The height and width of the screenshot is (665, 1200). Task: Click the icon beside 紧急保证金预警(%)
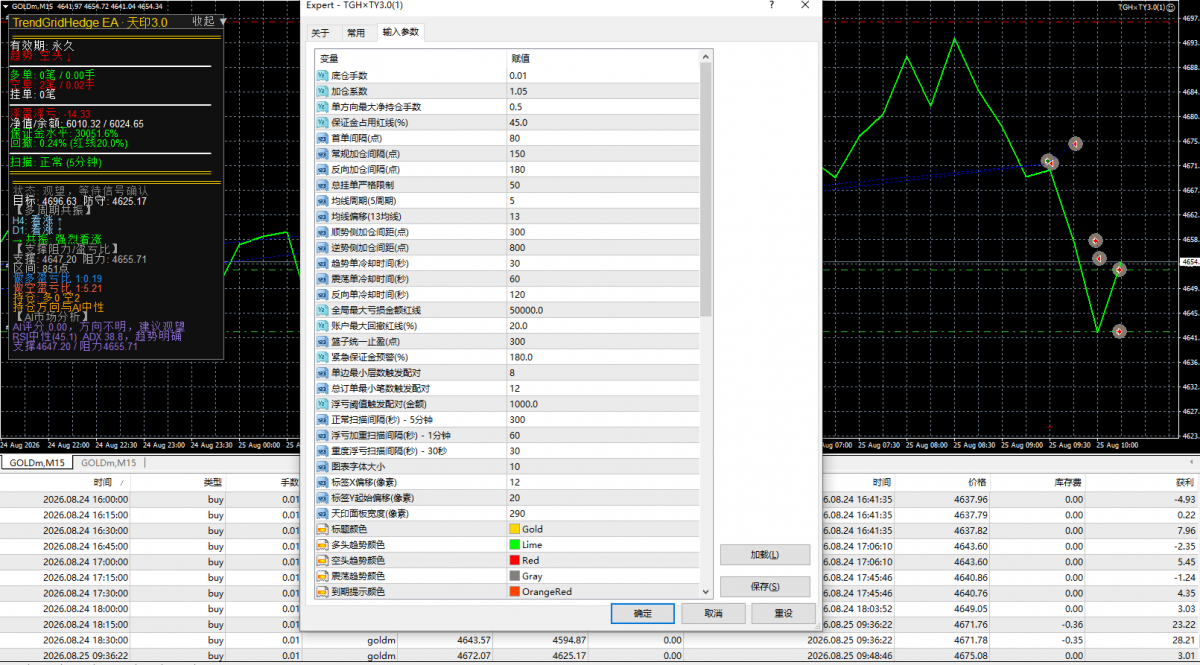click(x=322, y=357)
